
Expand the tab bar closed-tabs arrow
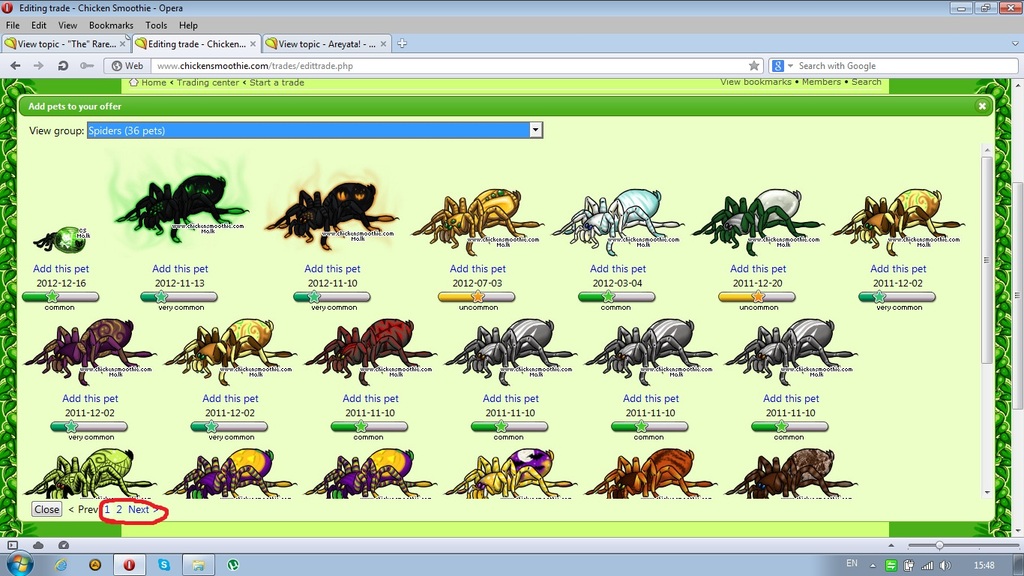[x=1014, y=44]
